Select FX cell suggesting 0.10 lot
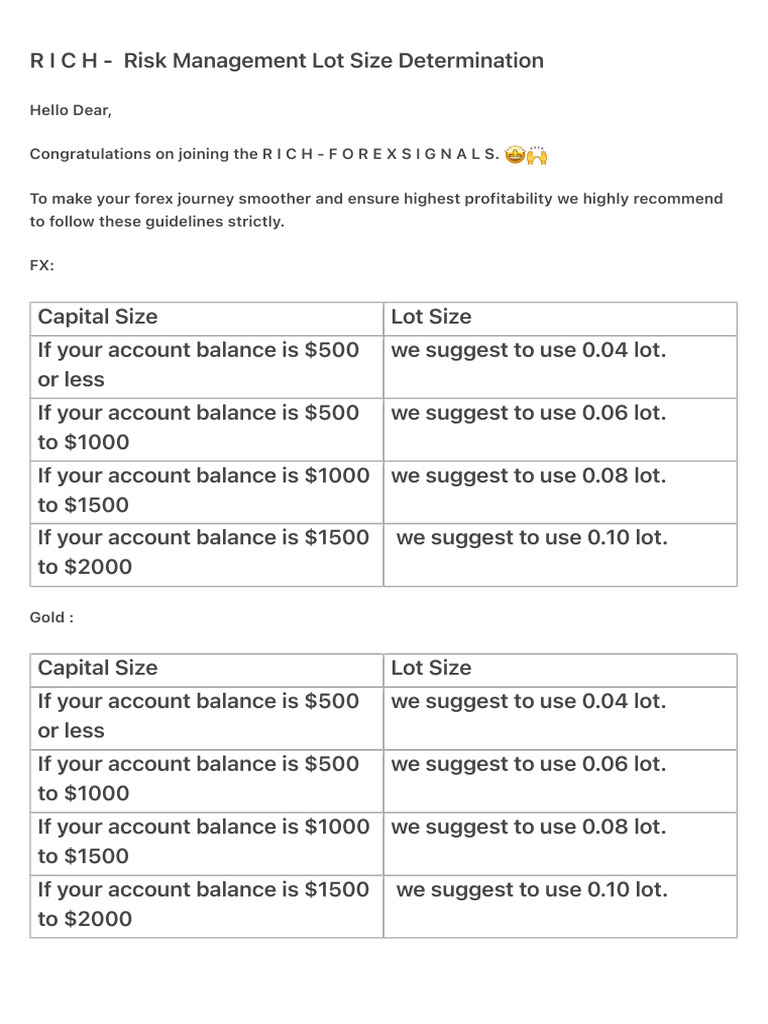 point(560,554)
